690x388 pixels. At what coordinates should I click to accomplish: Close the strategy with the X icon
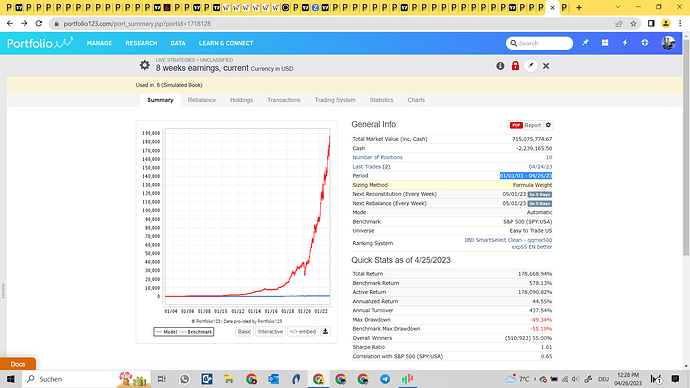(546, 66)
